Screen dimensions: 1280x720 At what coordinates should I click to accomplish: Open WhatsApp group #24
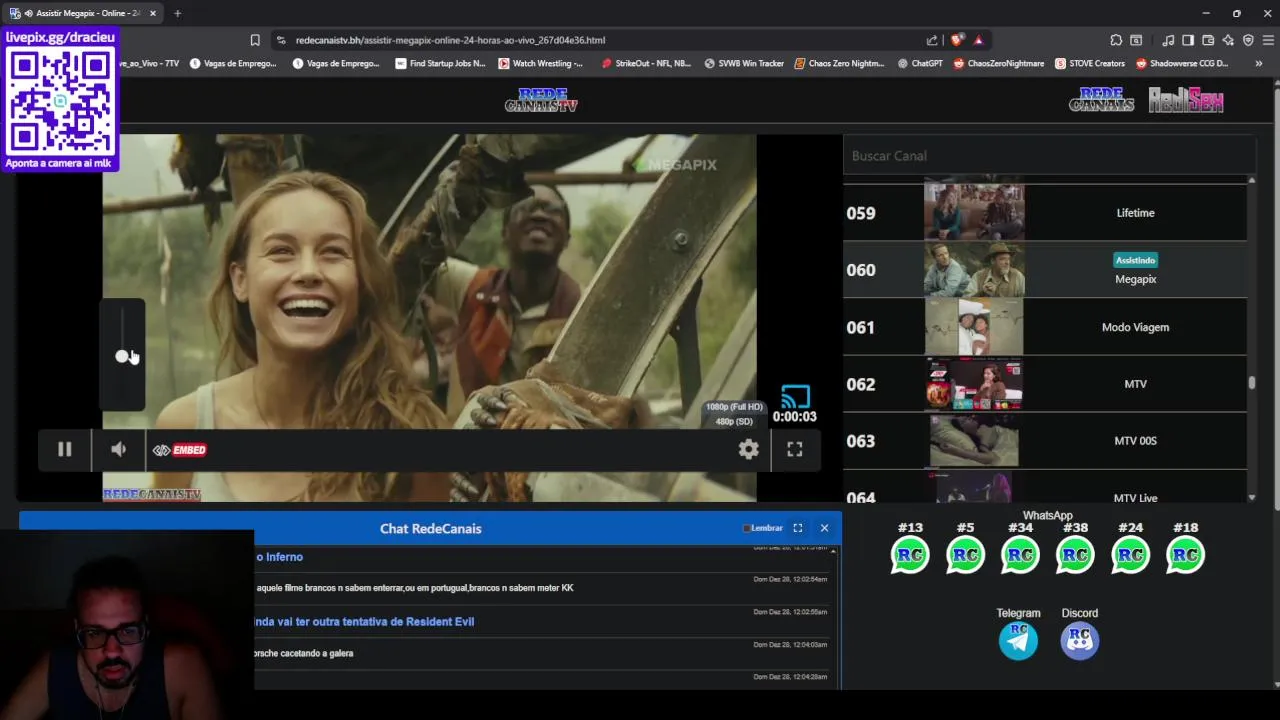tap(1130, 555)
